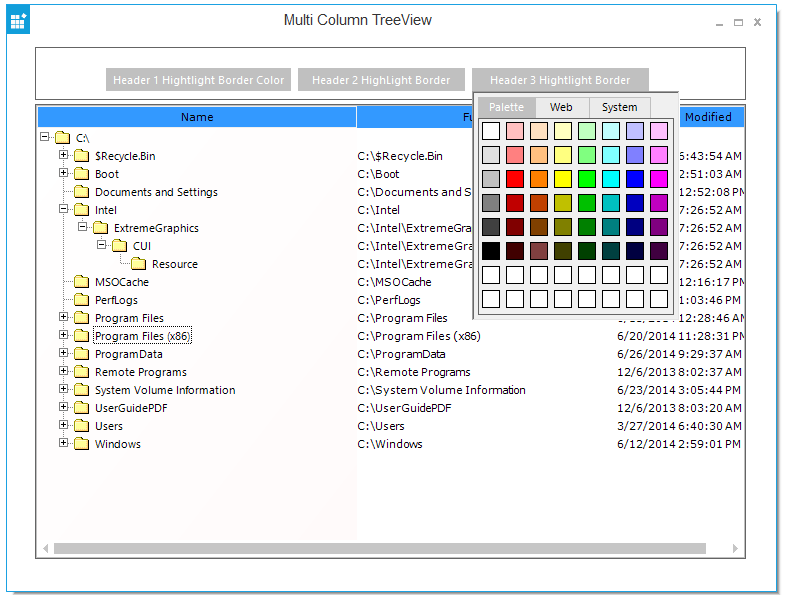Switch to the Web color tab

pyautogui.click(x=561, y=107)
